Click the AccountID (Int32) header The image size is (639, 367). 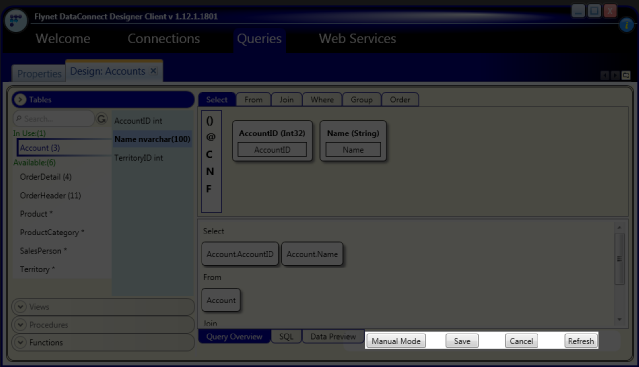point(272,133)
